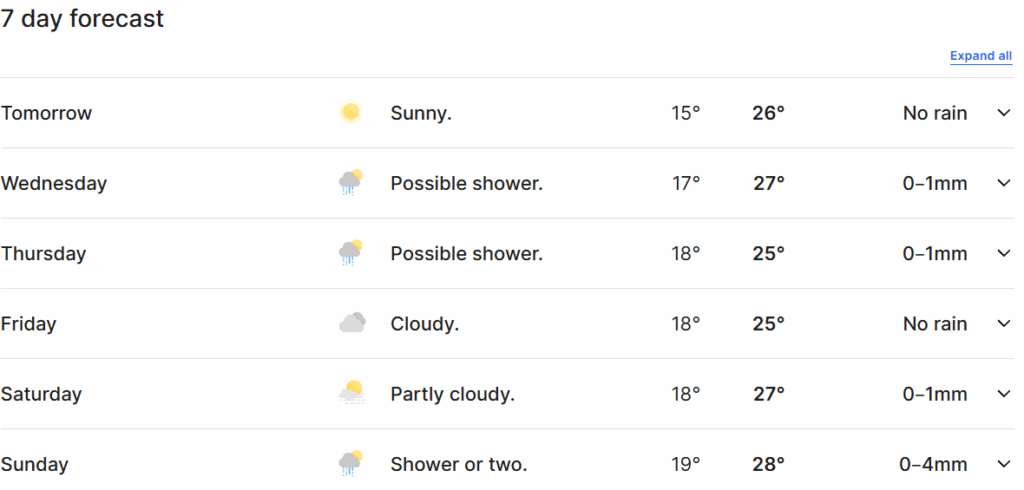Select the Tomorrow day label
1024x490 pixels.
46,113
